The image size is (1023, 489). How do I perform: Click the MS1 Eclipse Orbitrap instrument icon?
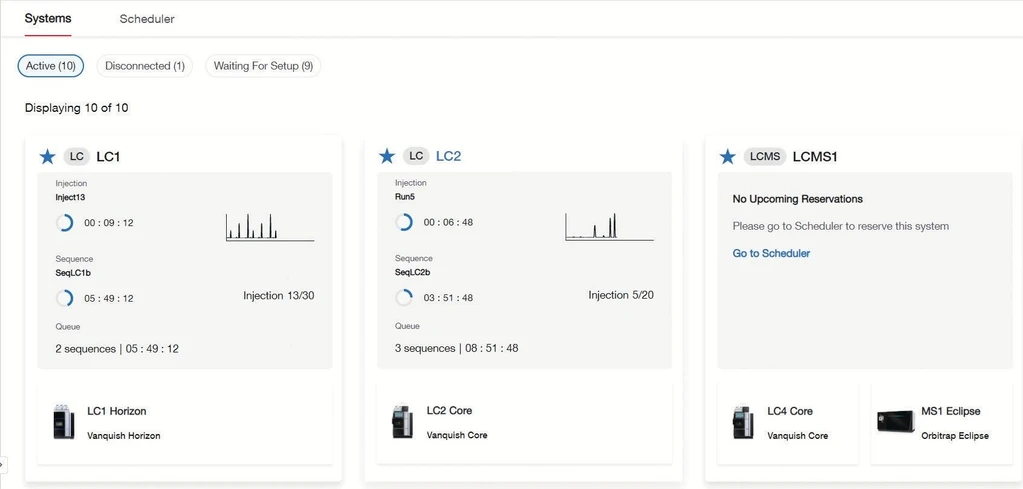coord(894,422)
